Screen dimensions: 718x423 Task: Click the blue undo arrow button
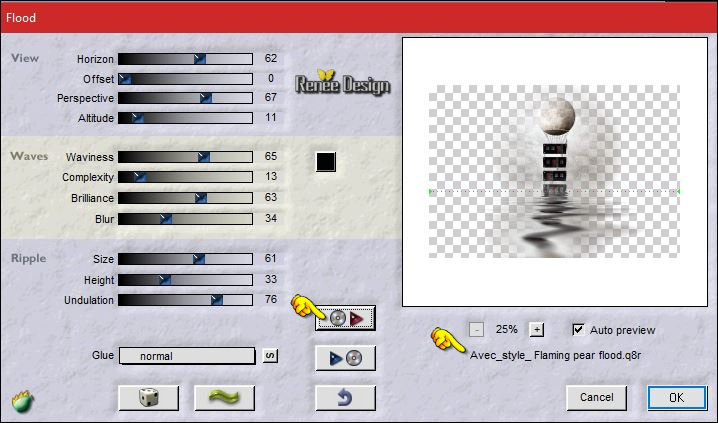click(x=345, y=398)
